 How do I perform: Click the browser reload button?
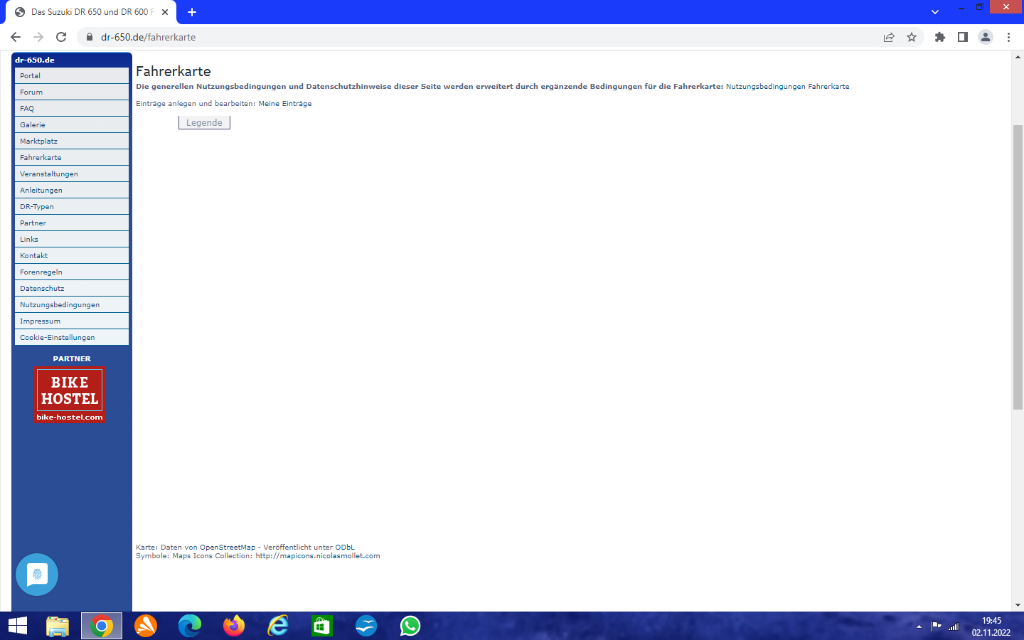(61, 37)
